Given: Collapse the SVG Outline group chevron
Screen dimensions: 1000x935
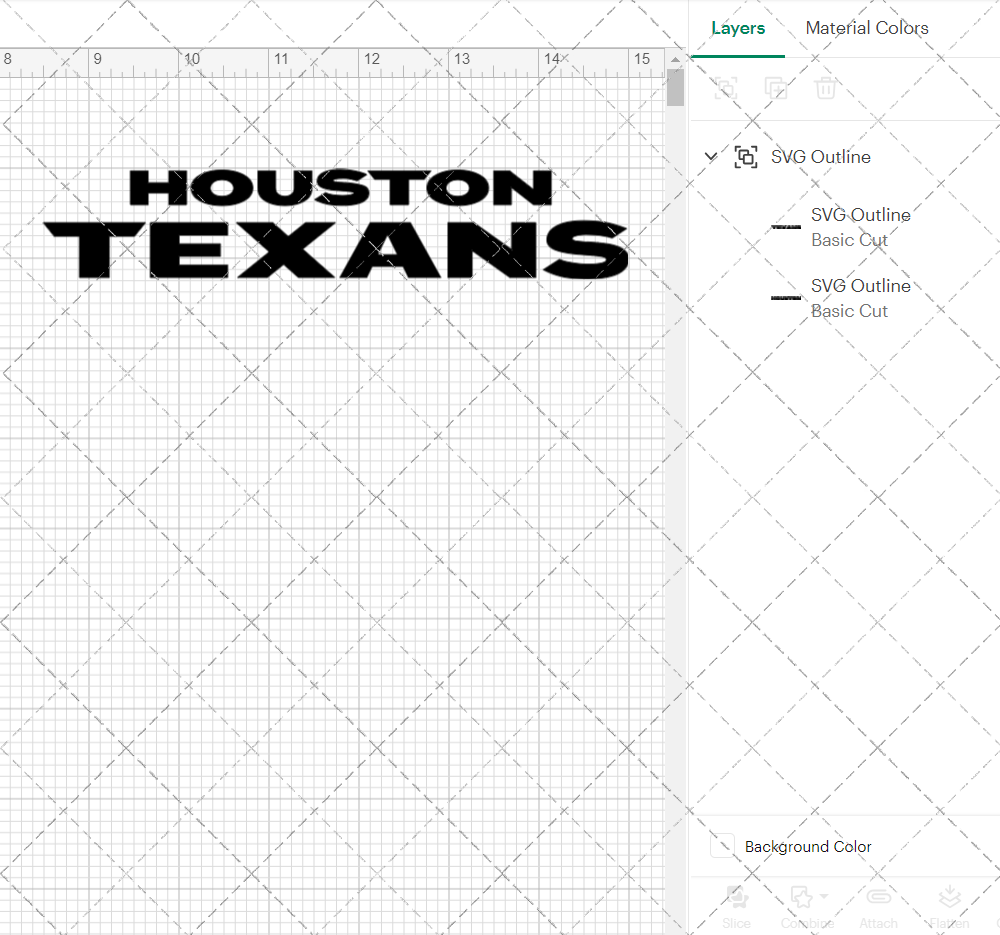Looking at the screenshot, I should [711, 156].
